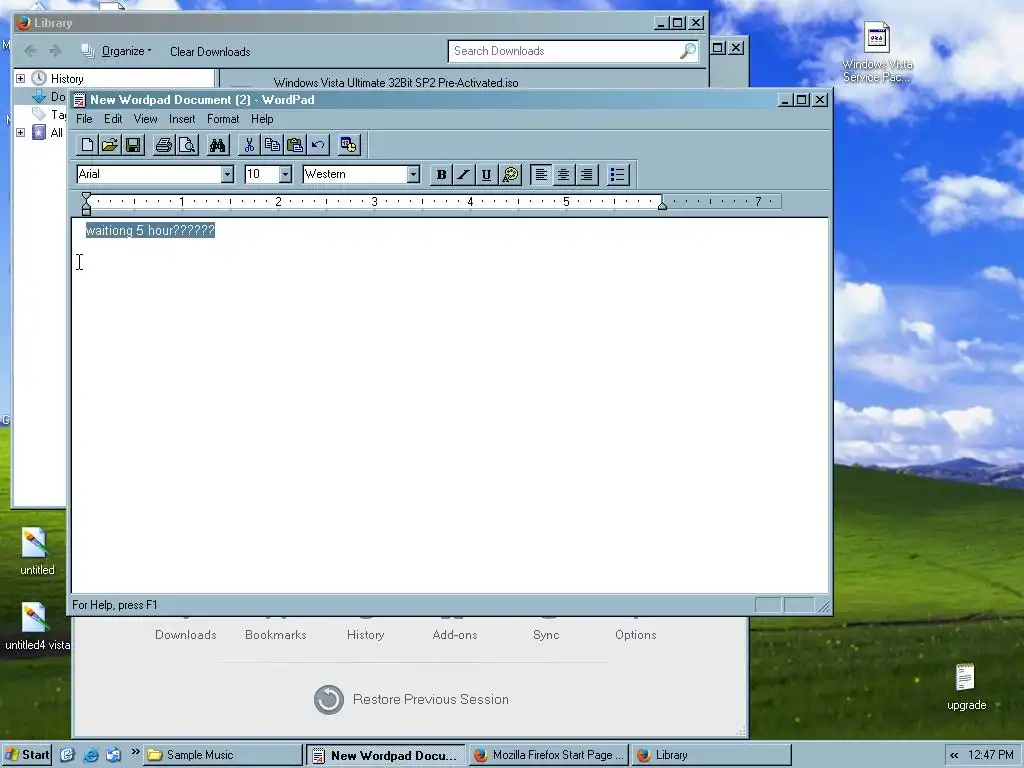Click the Search Downloads field in Library
Screen dimensions: 1024x768
tap(573, 51)
